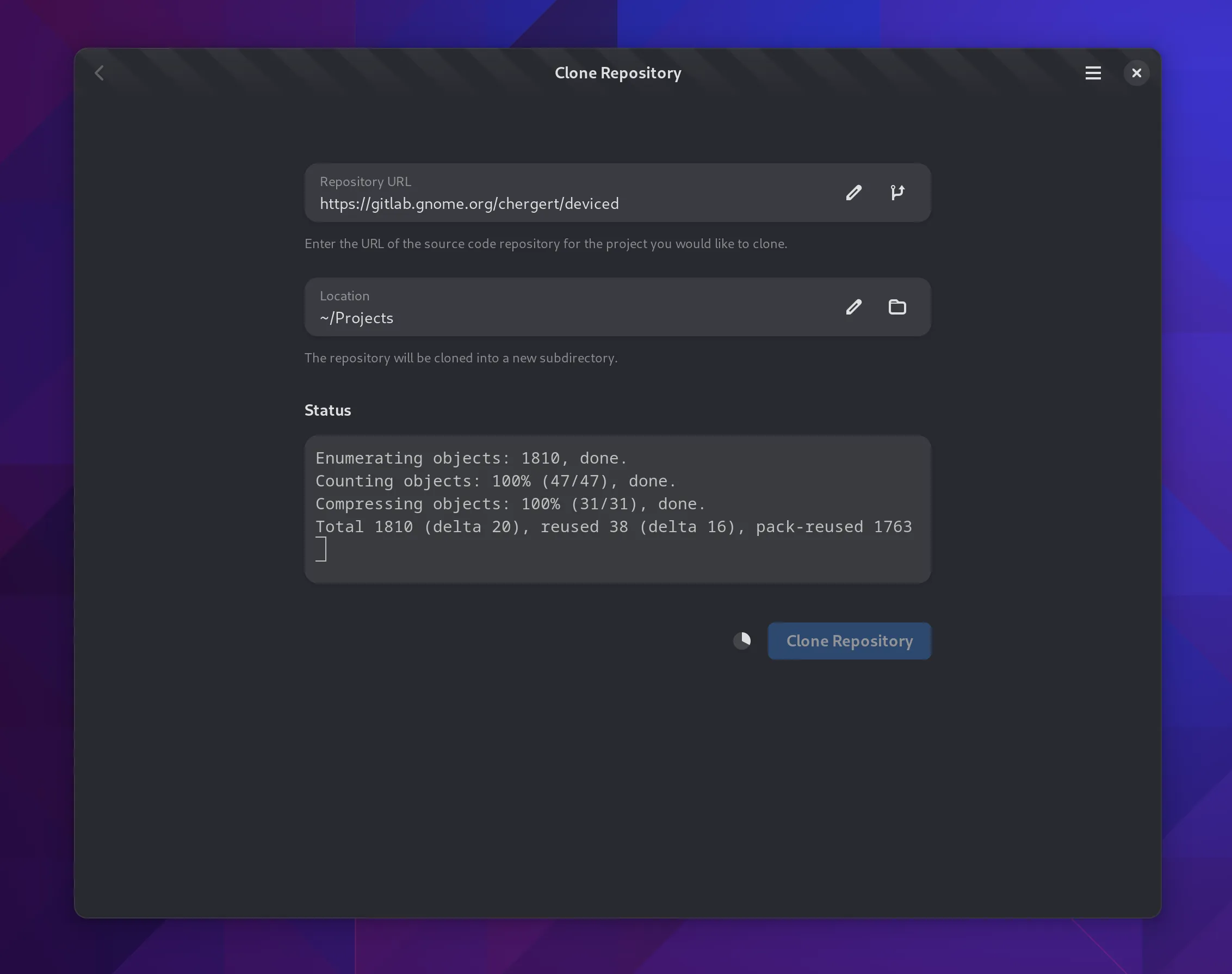Click the pencil icon for Repository URL
The image size is (1232, 974).
click(853, 193)
